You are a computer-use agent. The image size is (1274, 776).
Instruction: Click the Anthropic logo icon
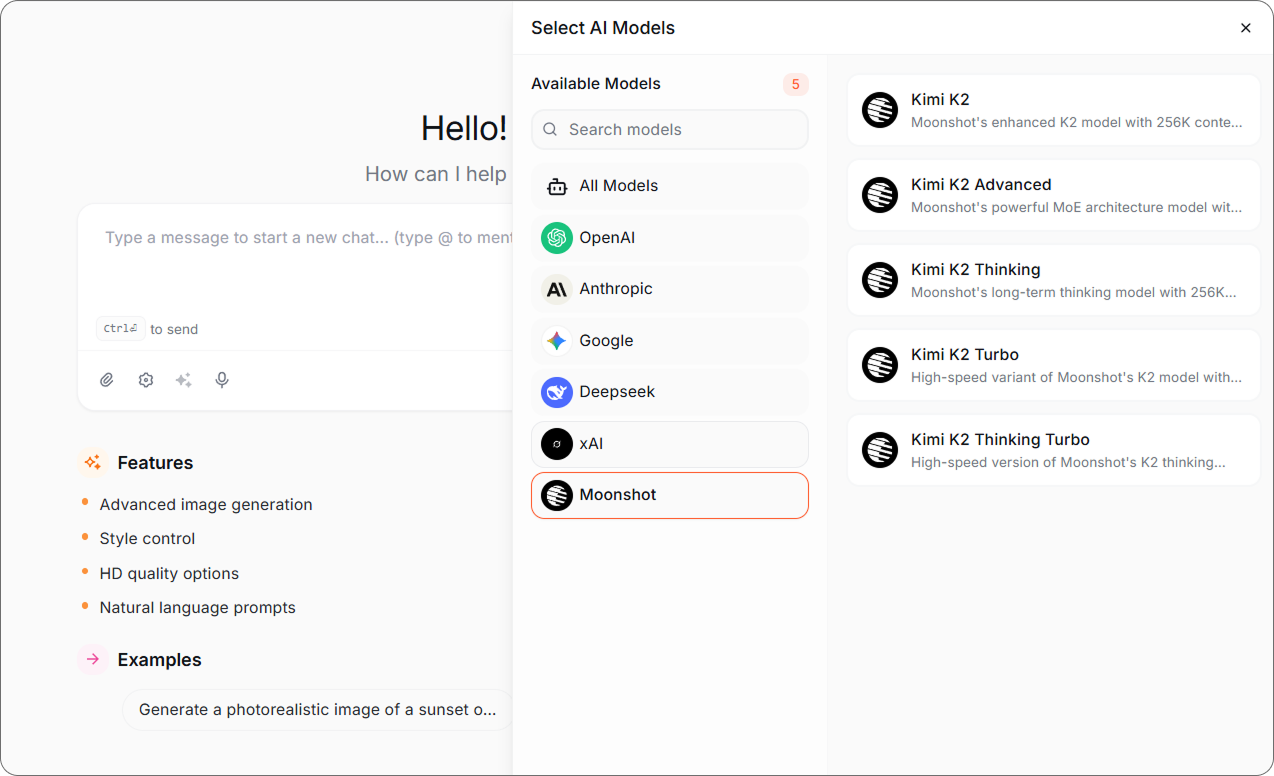557,289
